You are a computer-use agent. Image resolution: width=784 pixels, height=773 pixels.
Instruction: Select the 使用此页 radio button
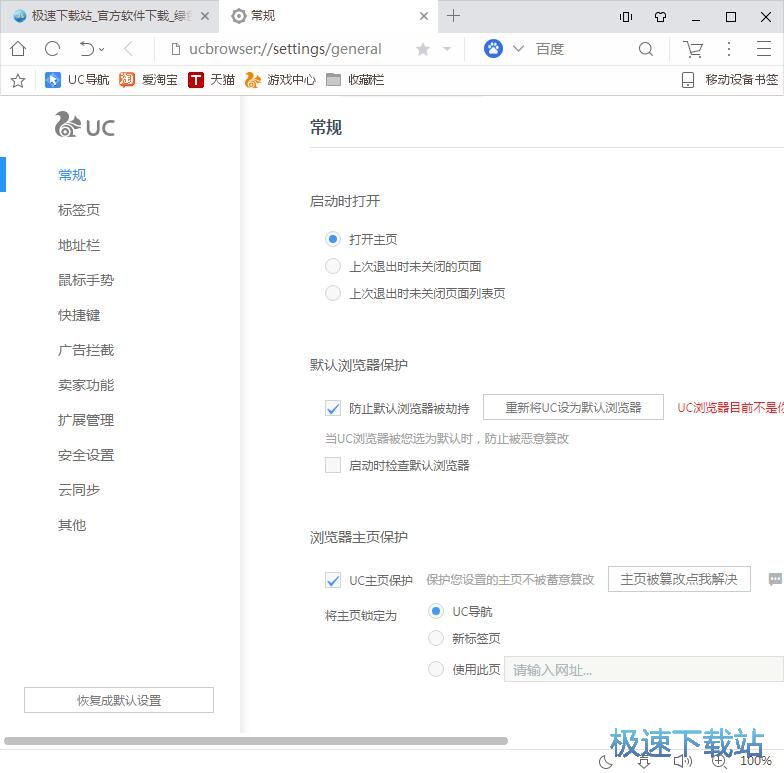pos(436,669)
